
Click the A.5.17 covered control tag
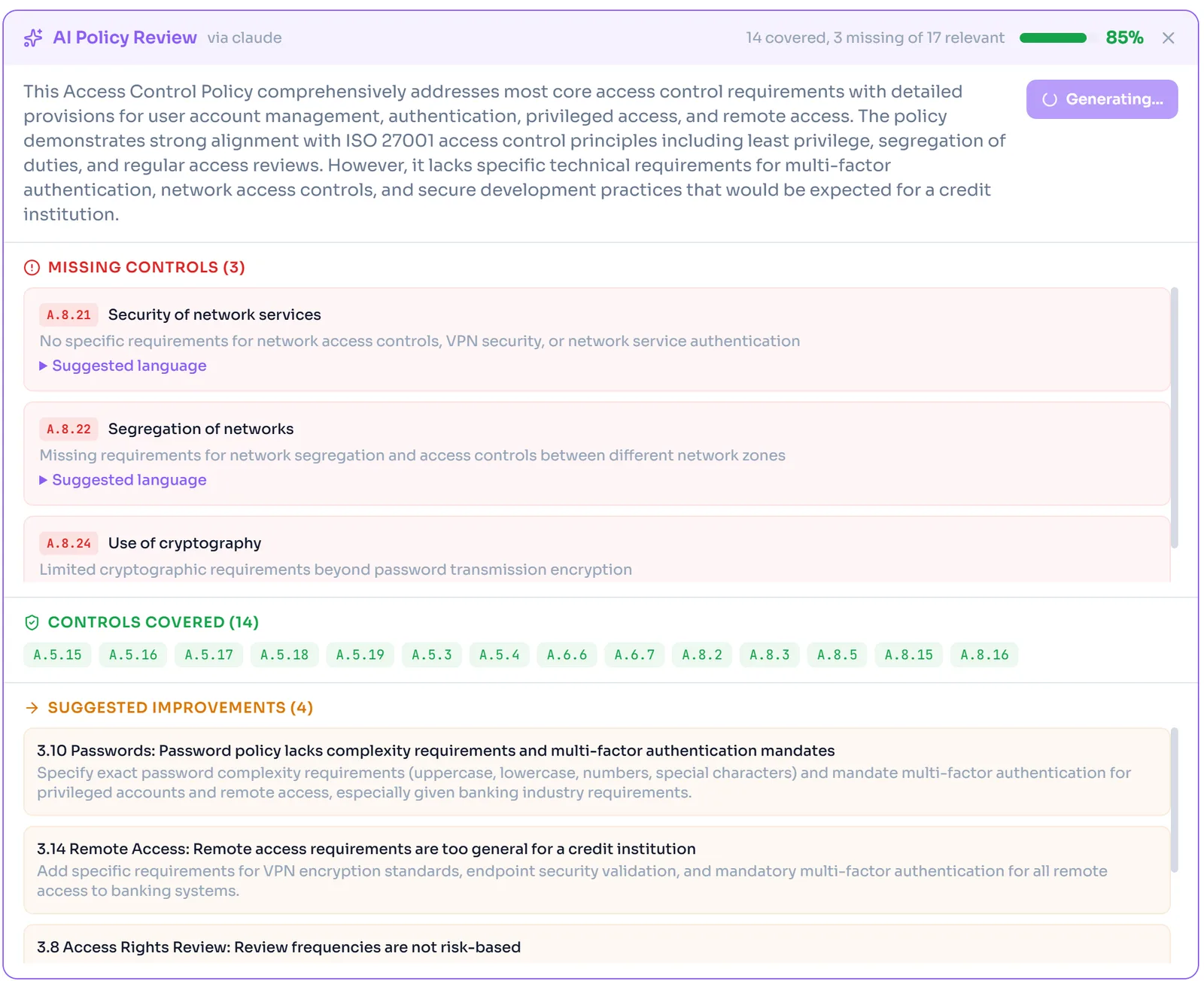point(209,655)
